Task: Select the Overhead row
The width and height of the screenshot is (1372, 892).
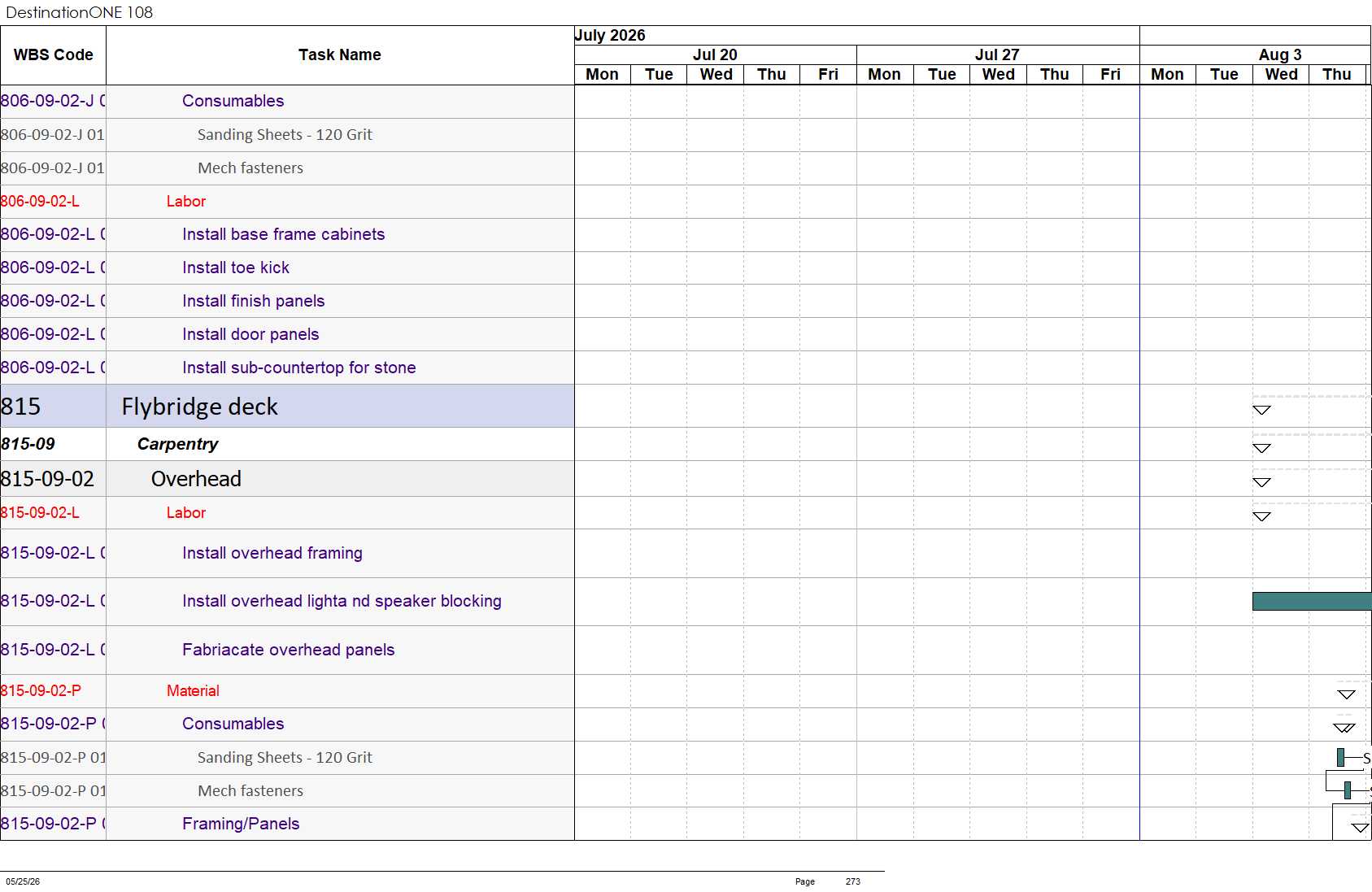Action: coord(287,479)
